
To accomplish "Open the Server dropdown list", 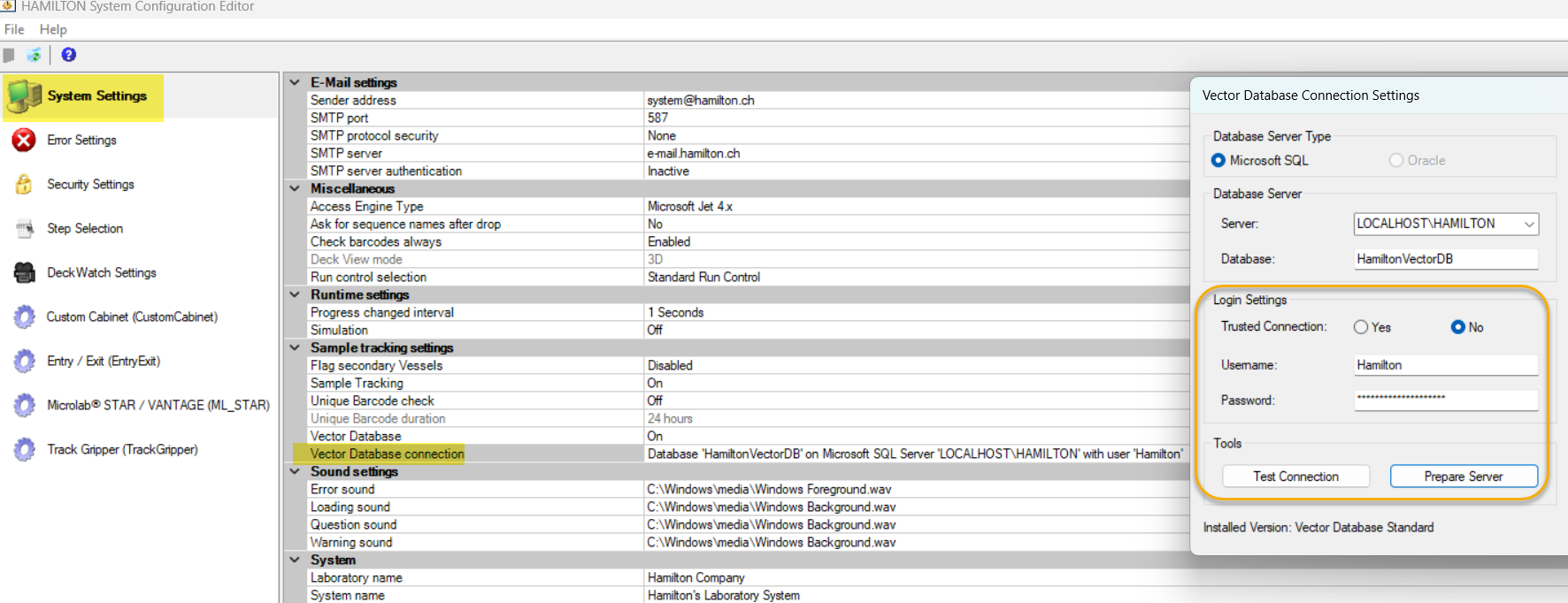I will (x=1528, y=225).
